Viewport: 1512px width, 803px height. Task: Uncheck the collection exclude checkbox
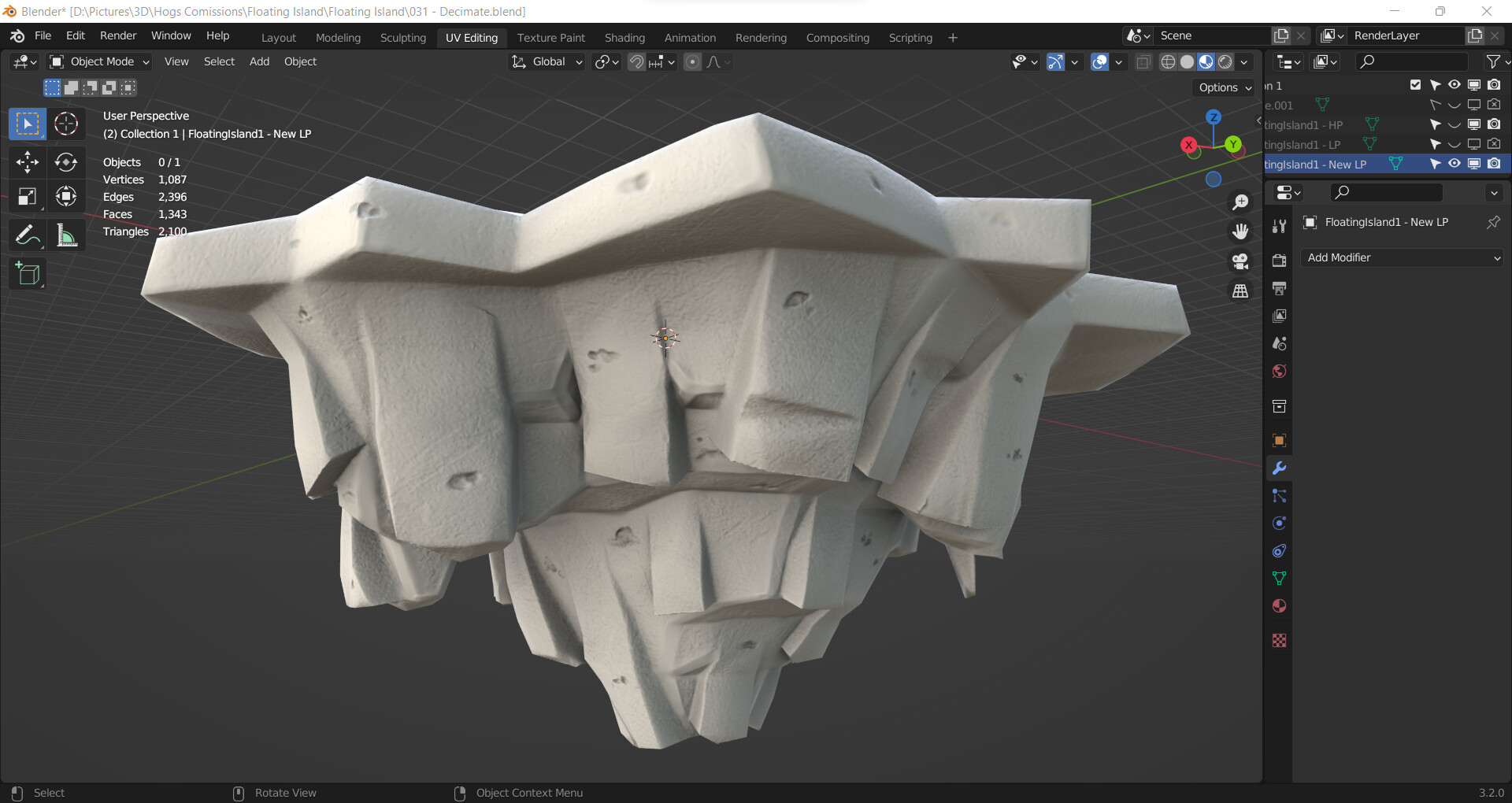coord(1415,85)
